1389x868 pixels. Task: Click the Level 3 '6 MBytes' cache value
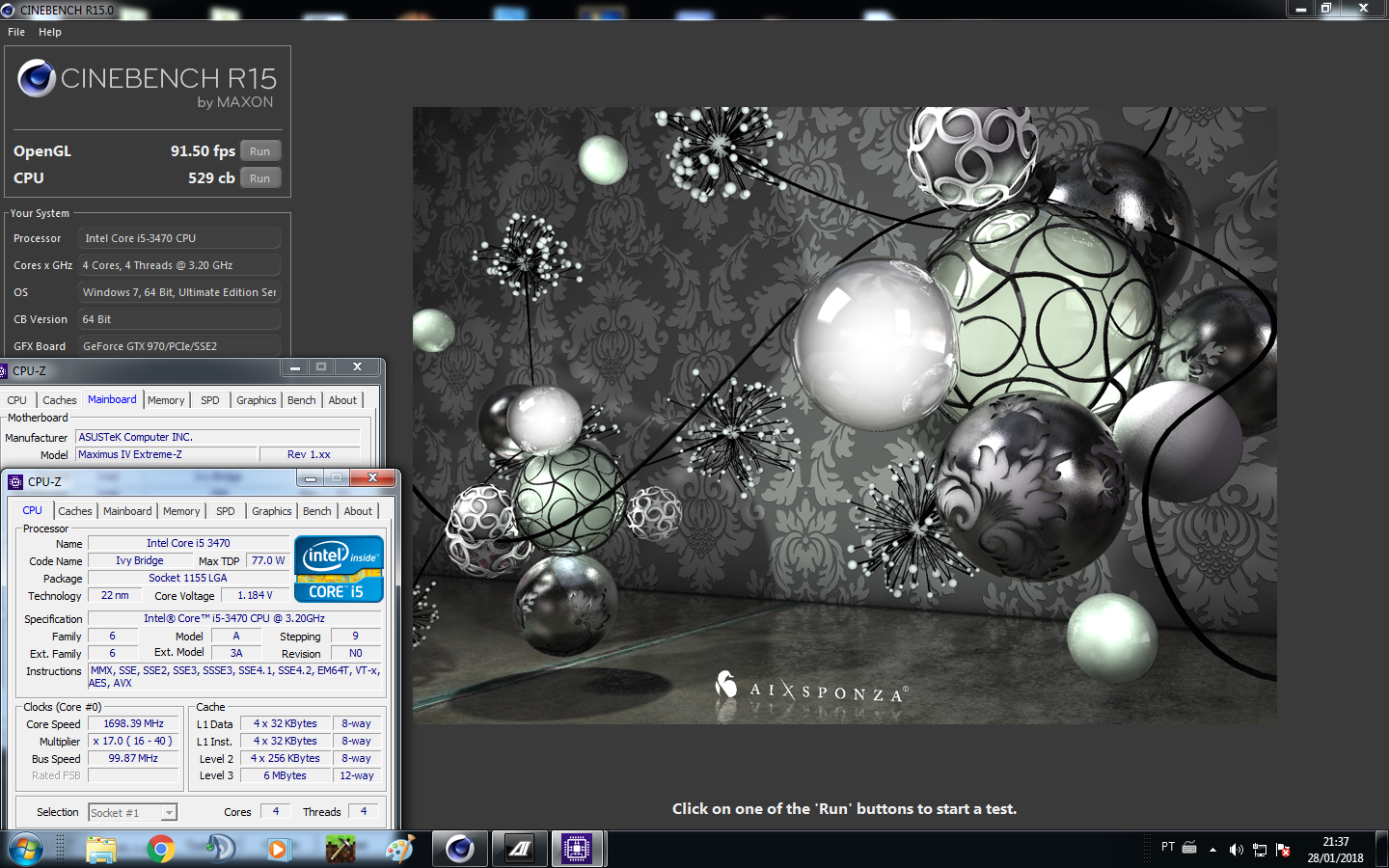point(286,775)
